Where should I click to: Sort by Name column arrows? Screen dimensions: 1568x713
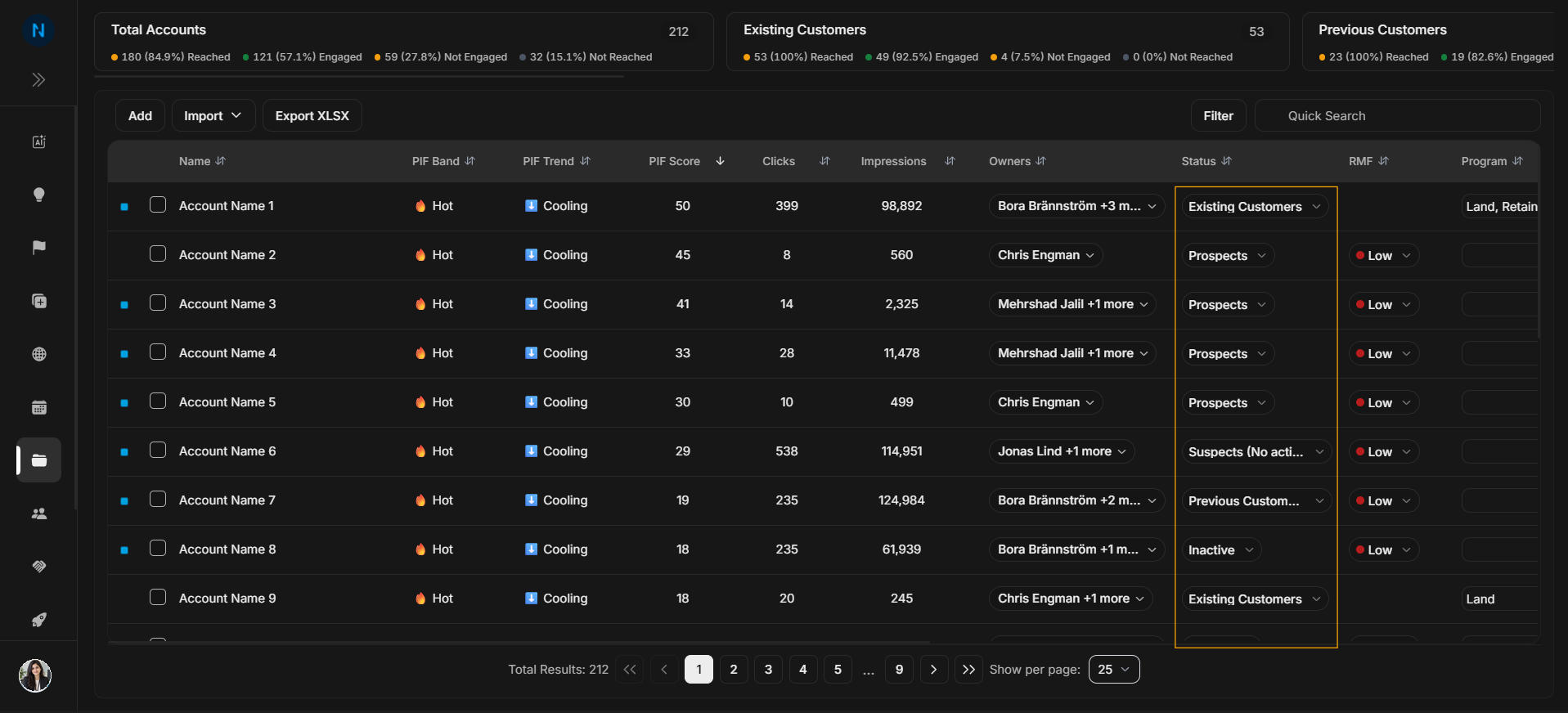[x=221, y=161]
